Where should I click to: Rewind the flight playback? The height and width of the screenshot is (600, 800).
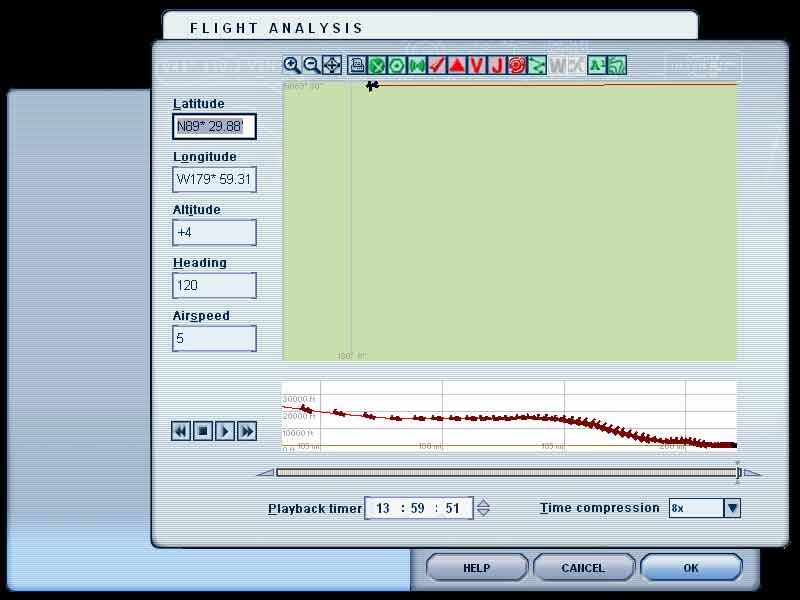click(181, 431)
